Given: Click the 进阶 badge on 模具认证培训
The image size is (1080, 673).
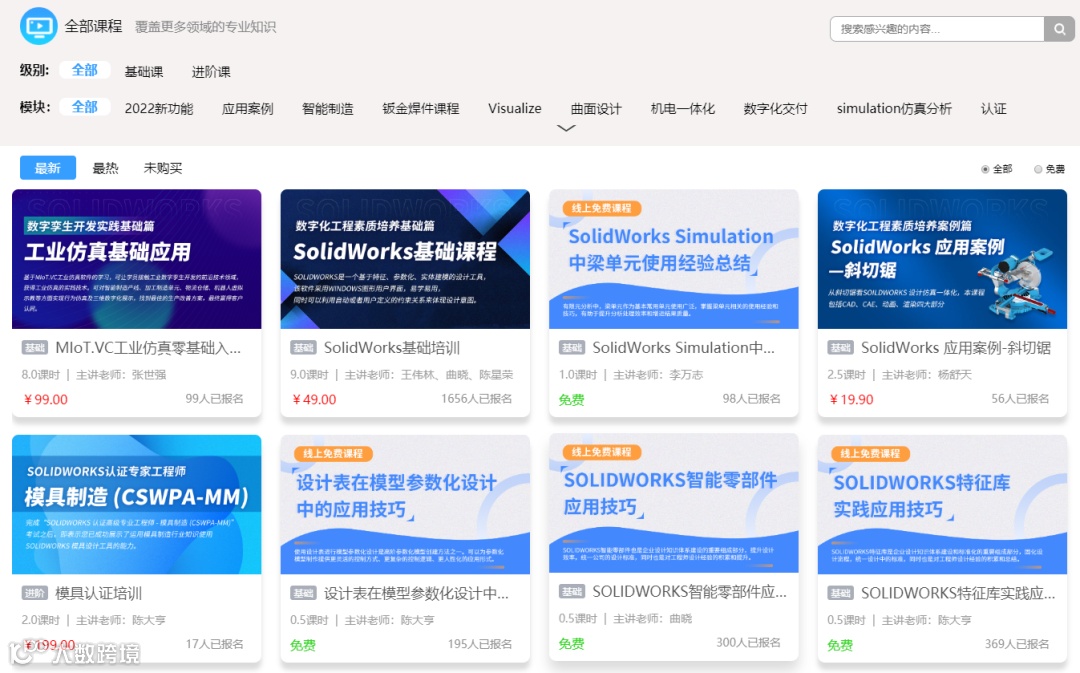Looking at the screenshot, I should pyautogui.click(x=34, y=593).
